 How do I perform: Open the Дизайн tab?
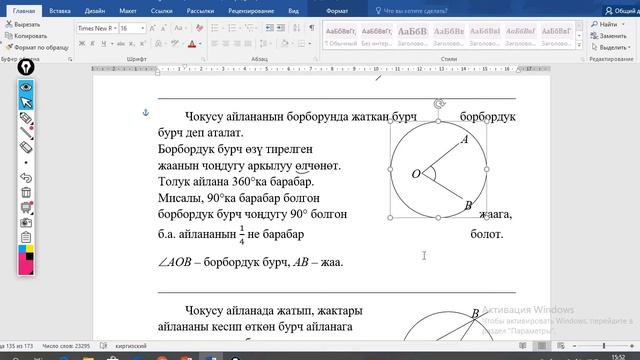point(95,11)
